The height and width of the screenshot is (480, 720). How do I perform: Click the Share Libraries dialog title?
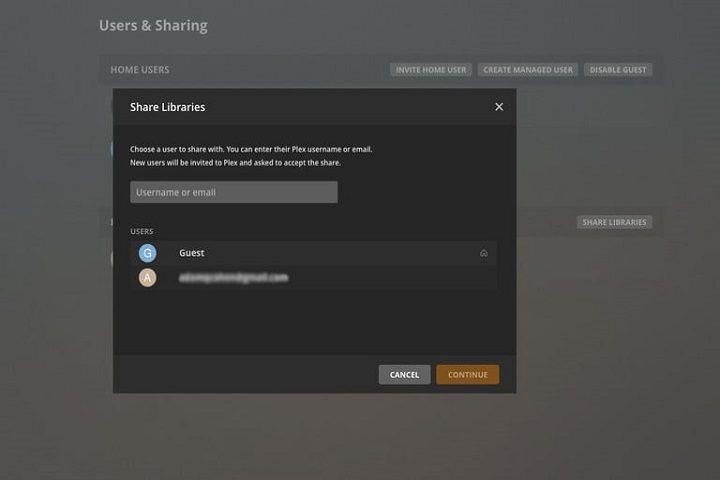(x=167, y=107)
